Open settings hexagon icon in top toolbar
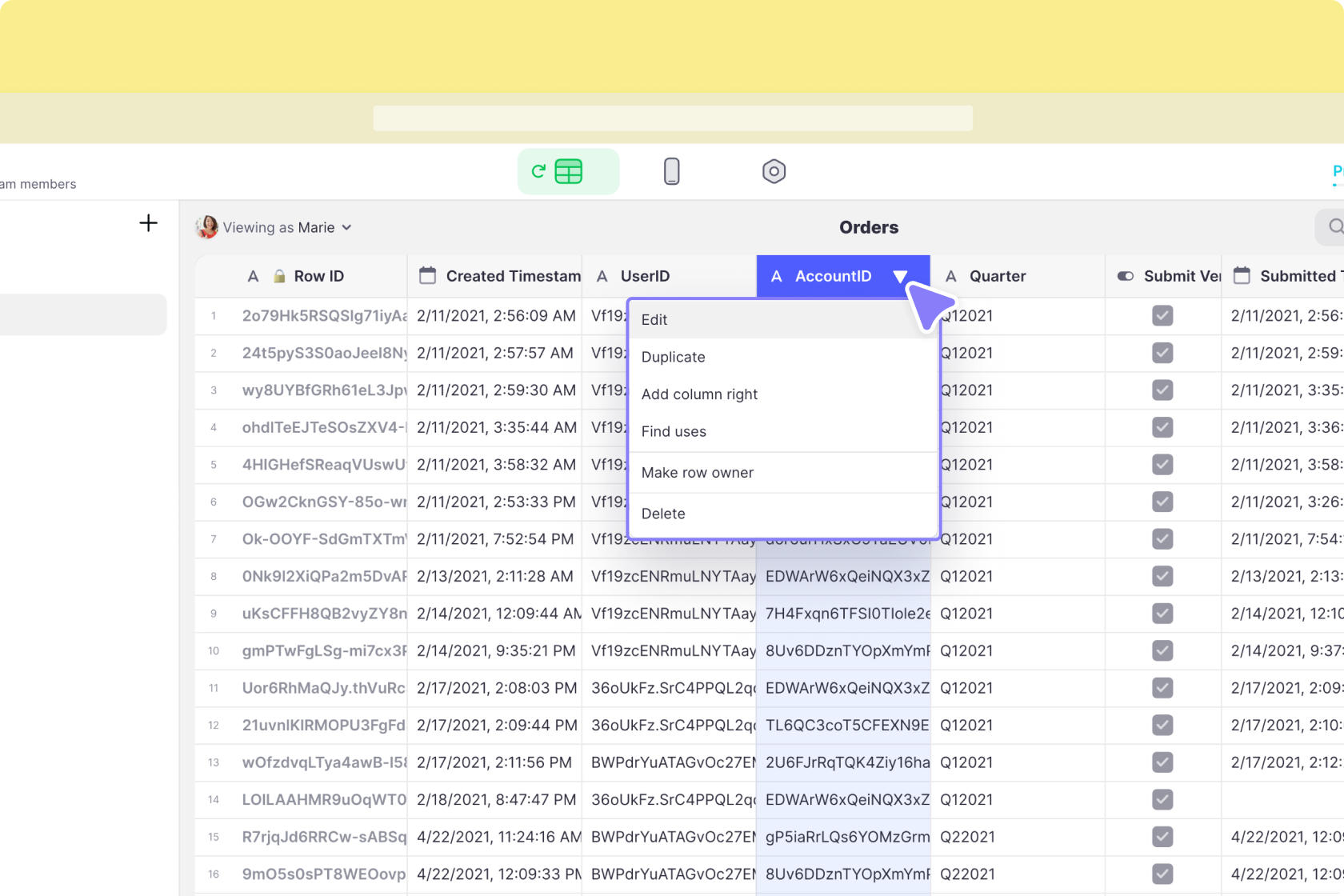1344x896 pixels. [774, 171]
